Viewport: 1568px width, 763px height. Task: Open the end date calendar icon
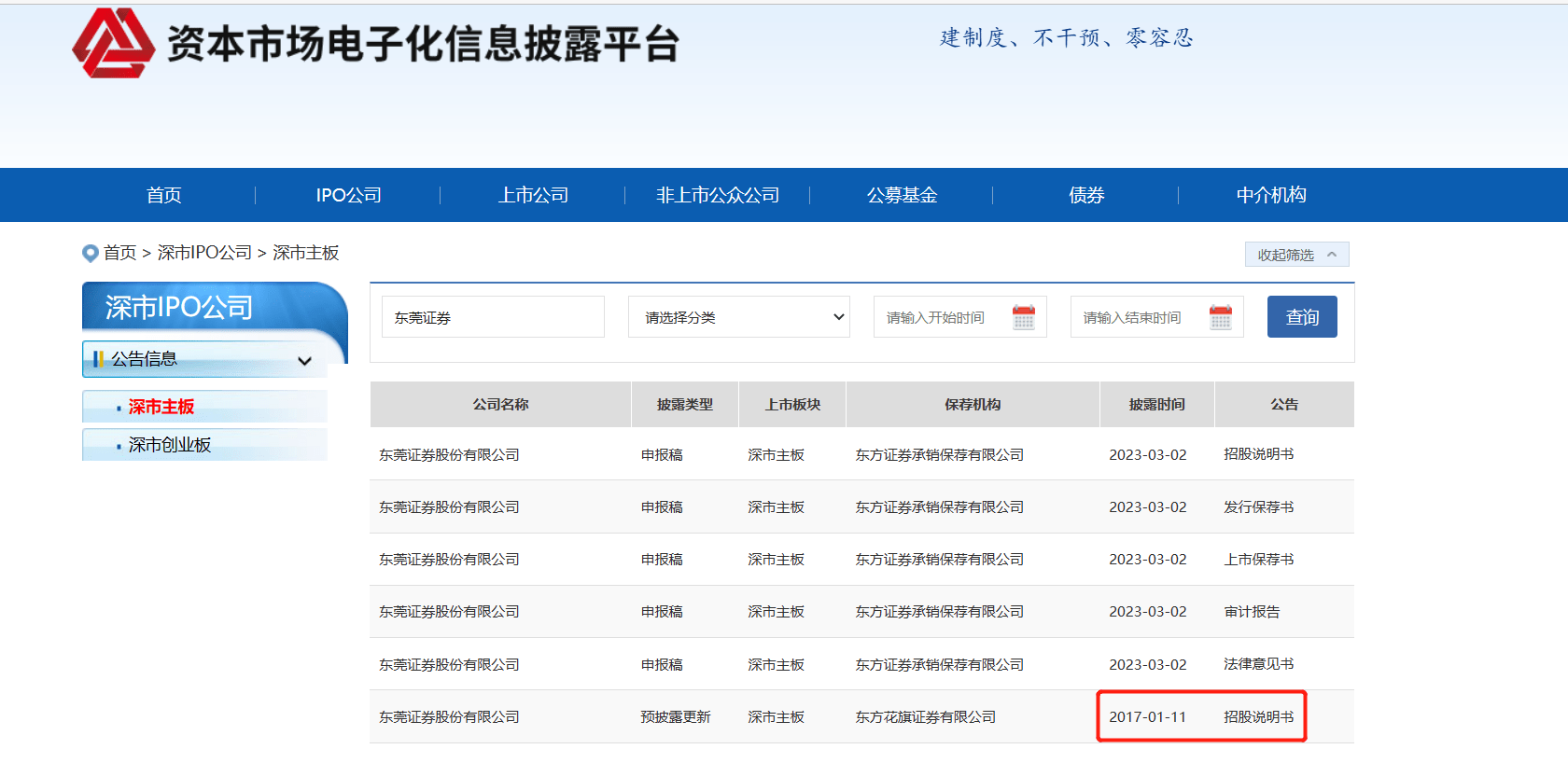click(x=1221, y=317)
